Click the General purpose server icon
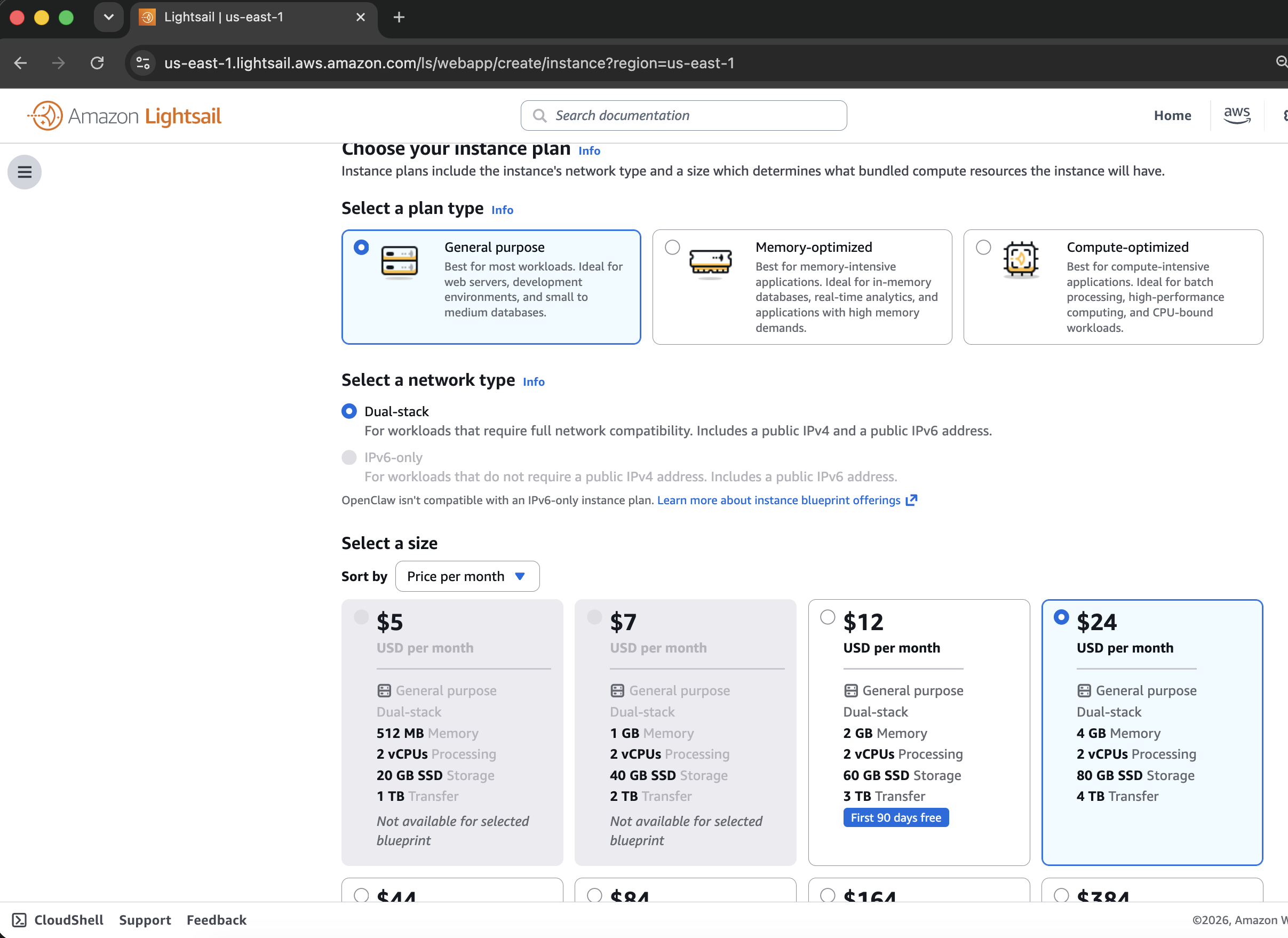This screenshot has width=1288, height=938. point(399,261)
